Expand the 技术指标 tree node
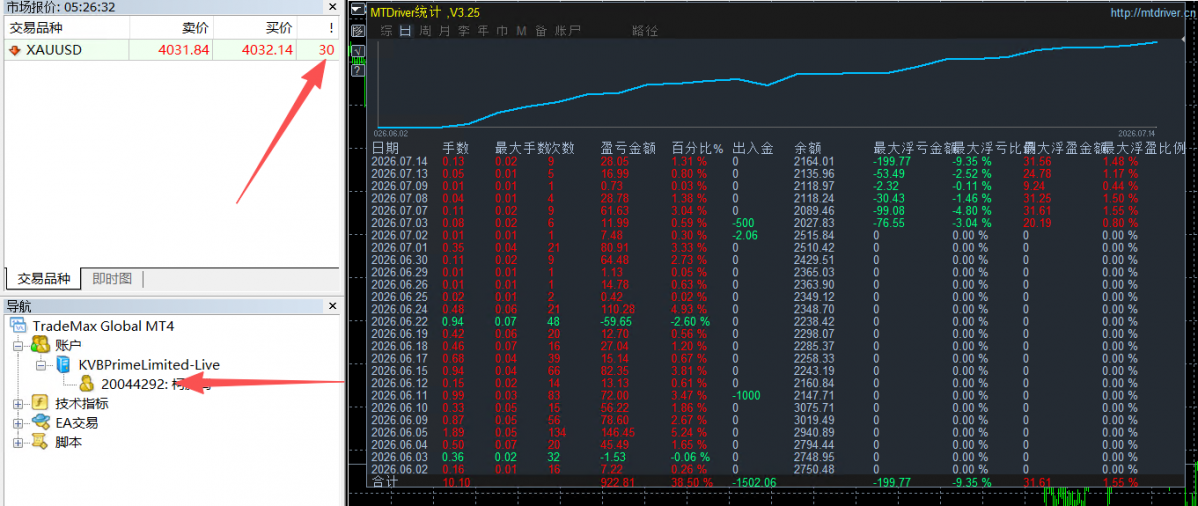This screenshot has height=506, width=1198. pos(18,404)
